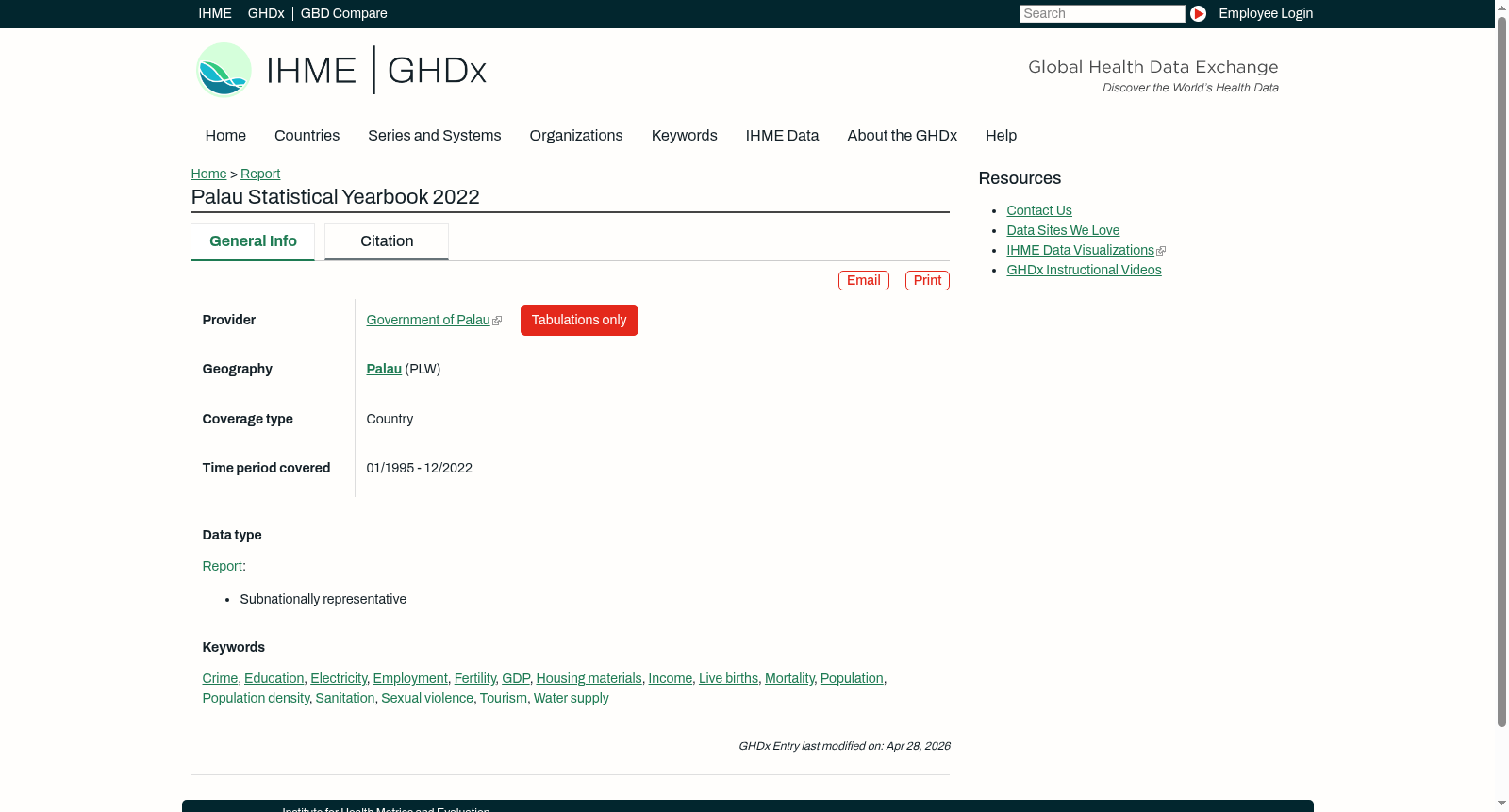Open the Employment keyword link

coord(410,679)
